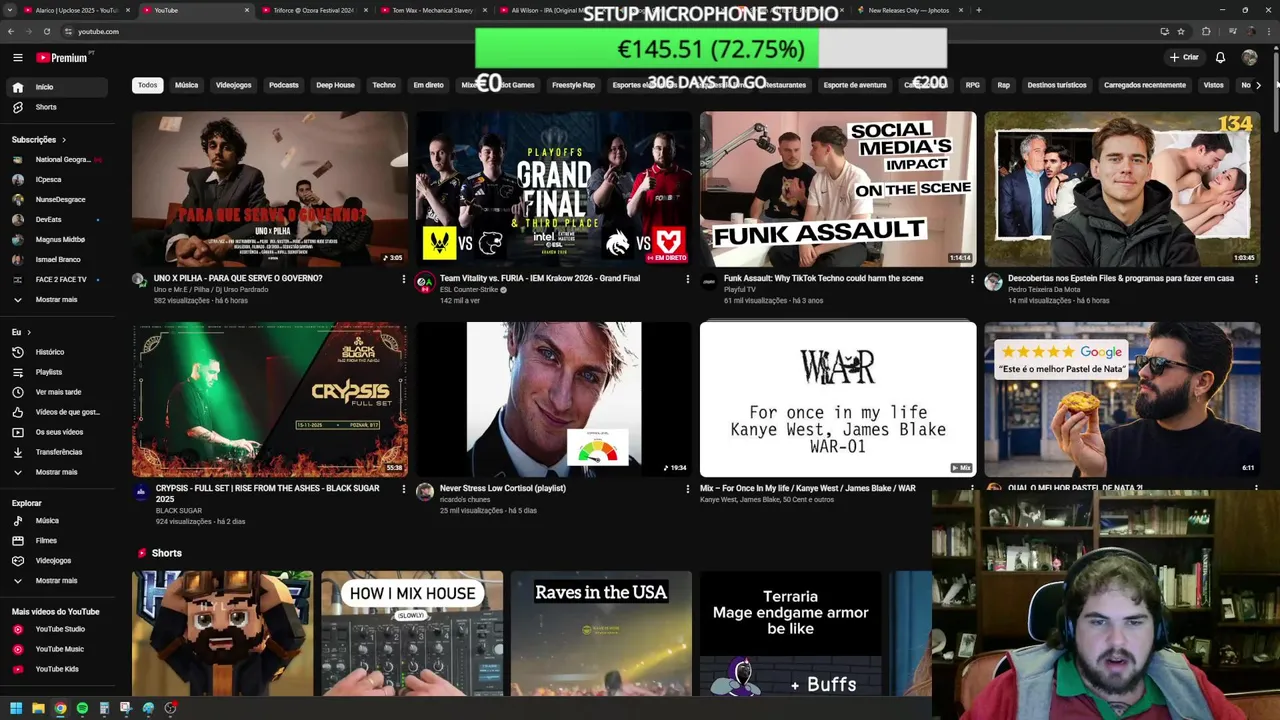Screen dimensions: 1280x720
Task: Open BLACK SUGAR channel link
Action: coord(179,511)
